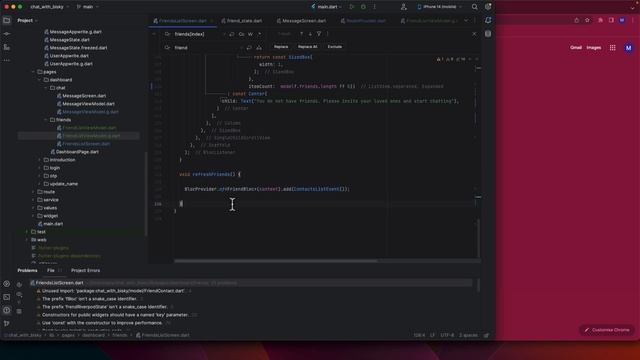The width and height of the screenshot is (640, 360).
Task: Close the find and replace bar
Action: click(474, 34)
